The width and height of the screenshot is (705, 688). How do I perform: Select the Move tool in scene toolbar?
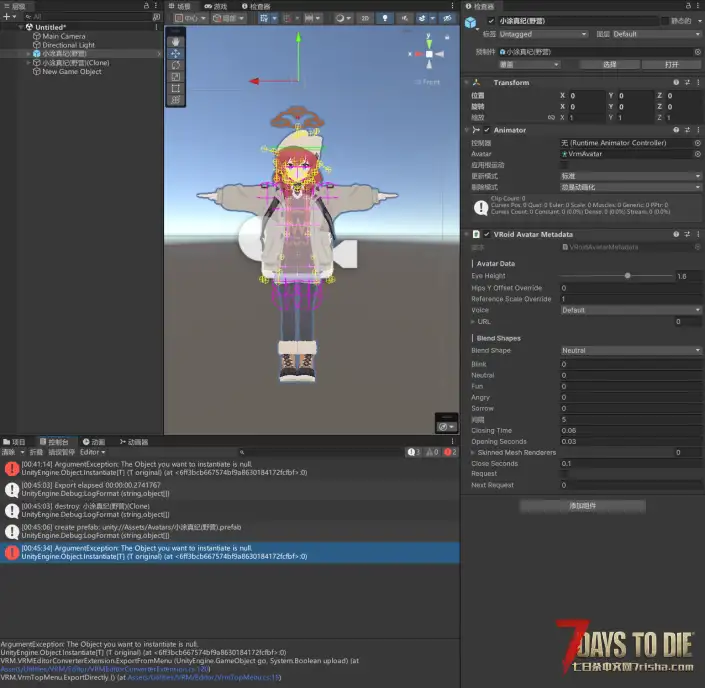pyautogui.click(x=176, y=54)
